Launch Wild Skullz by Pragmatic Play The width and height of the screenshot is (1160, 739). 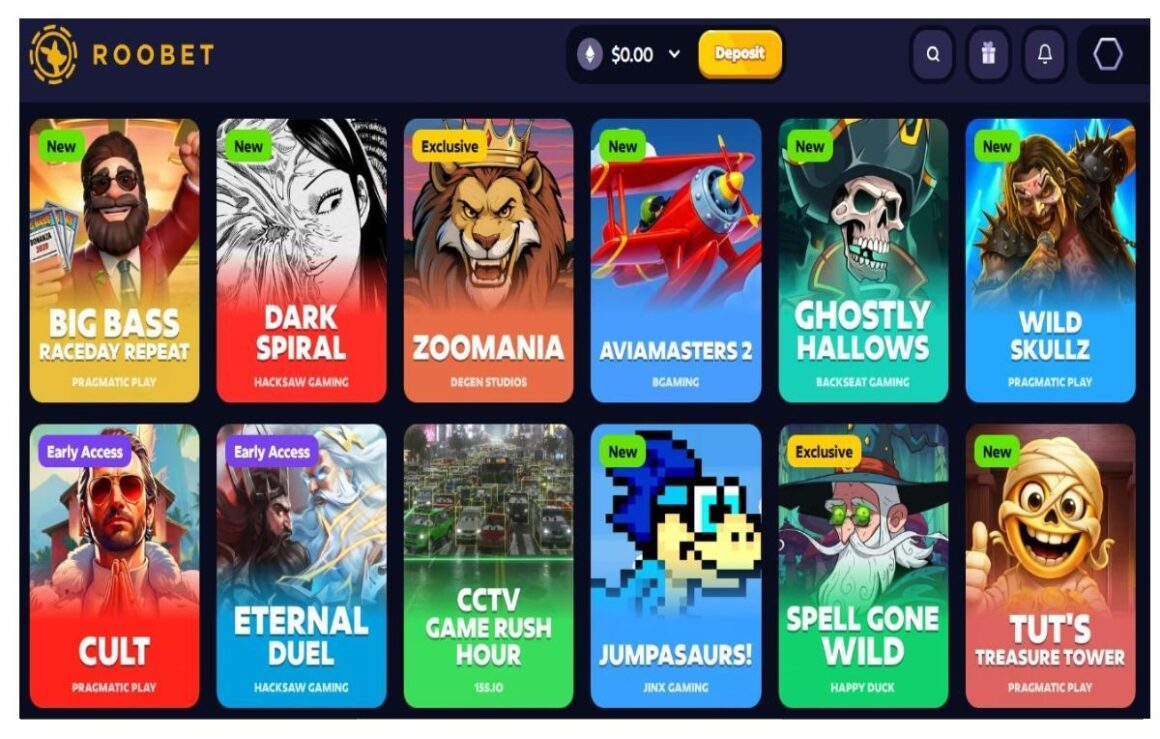[1050, 260]
